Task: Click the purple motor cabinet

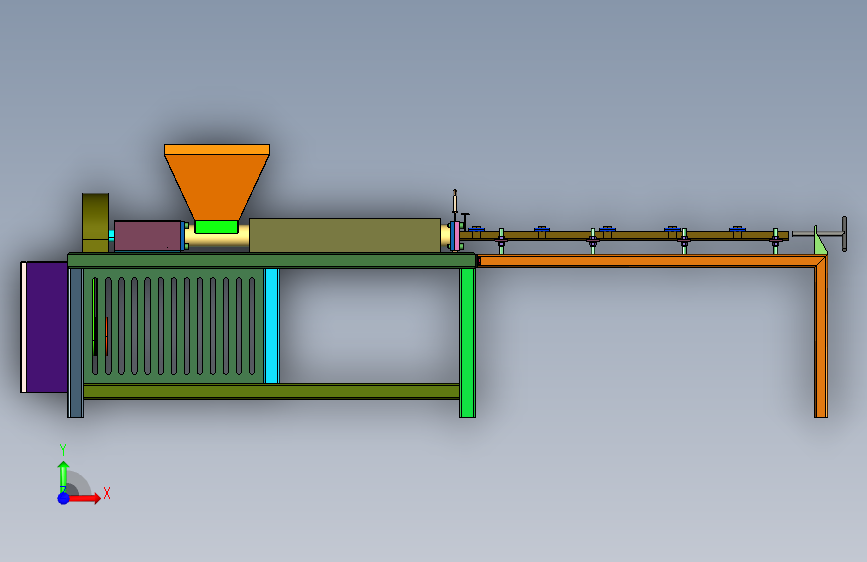Action: pyautogui.click(x=46, y=327)
